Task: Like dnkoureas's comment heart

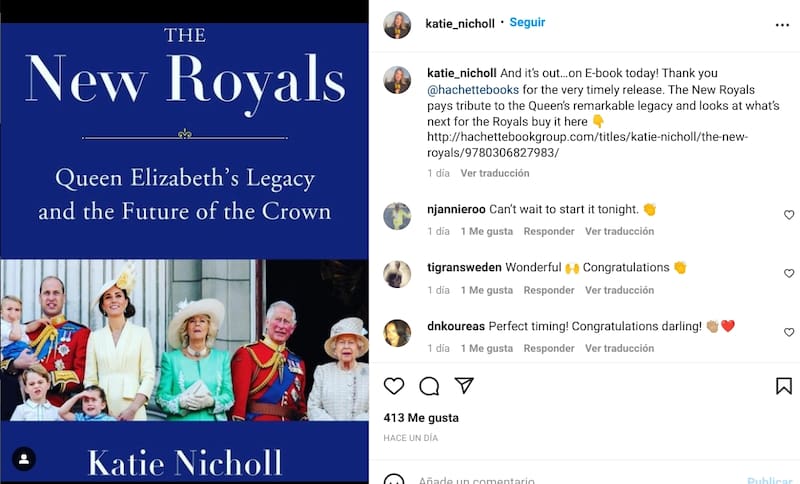Action: [x=789, y=332]
